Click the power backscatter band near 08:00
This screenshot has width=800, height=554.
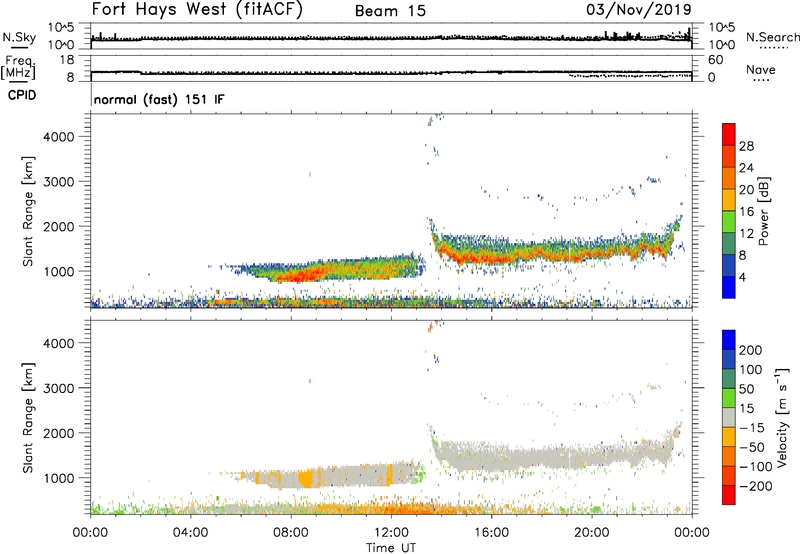291,274
